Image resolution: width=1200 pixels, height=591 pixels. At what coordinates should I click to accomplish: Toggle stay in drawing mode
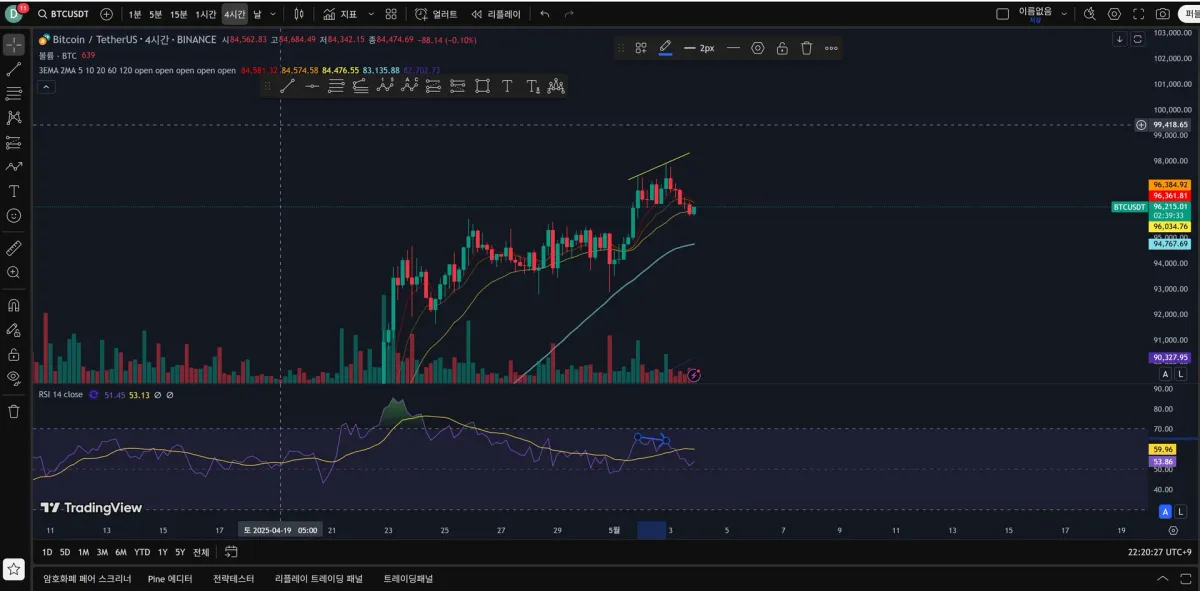point(14,329)
